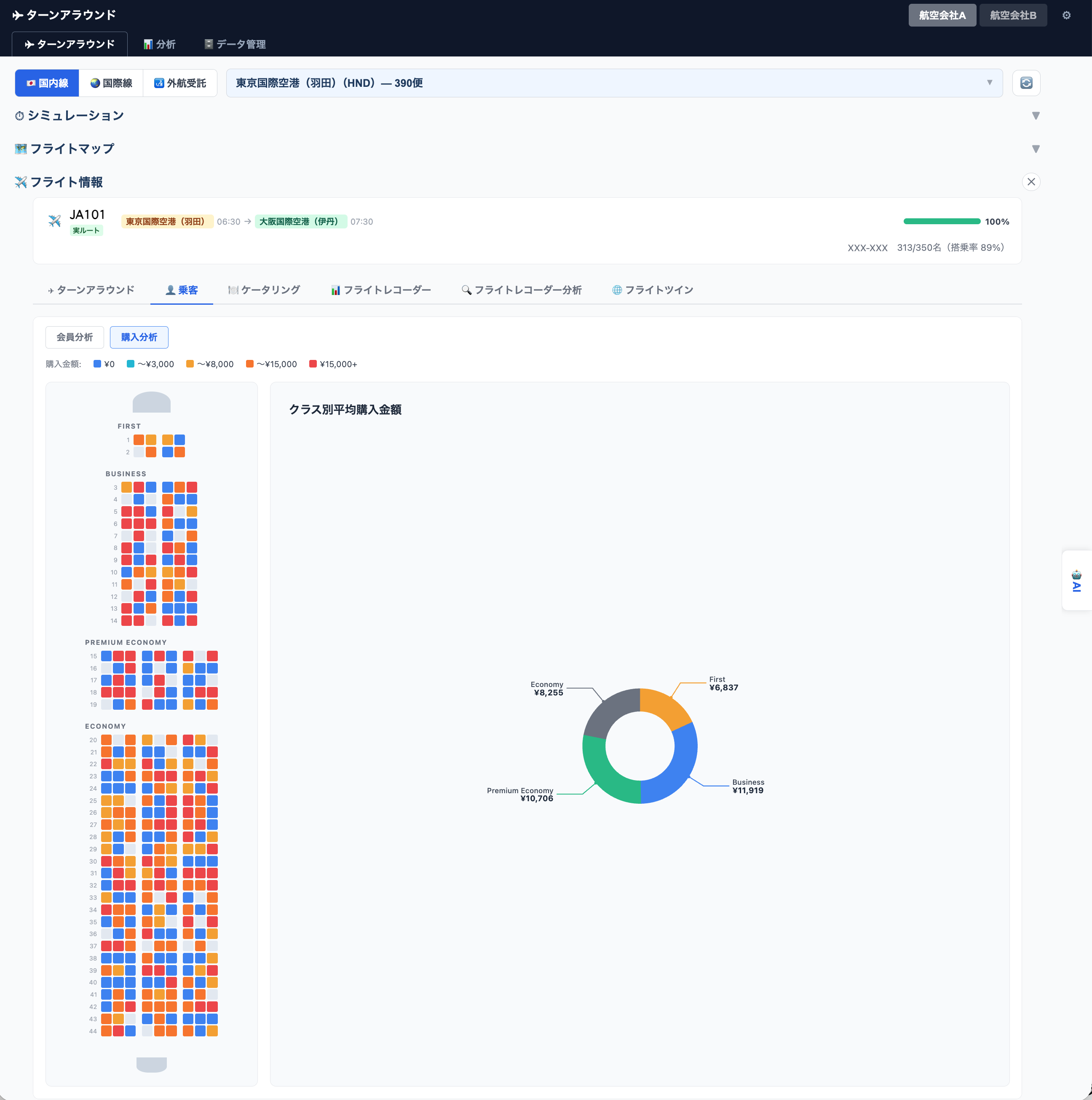Select the 国際線 segment
The image size is (1092, 1100).
(x=111, y=83)
